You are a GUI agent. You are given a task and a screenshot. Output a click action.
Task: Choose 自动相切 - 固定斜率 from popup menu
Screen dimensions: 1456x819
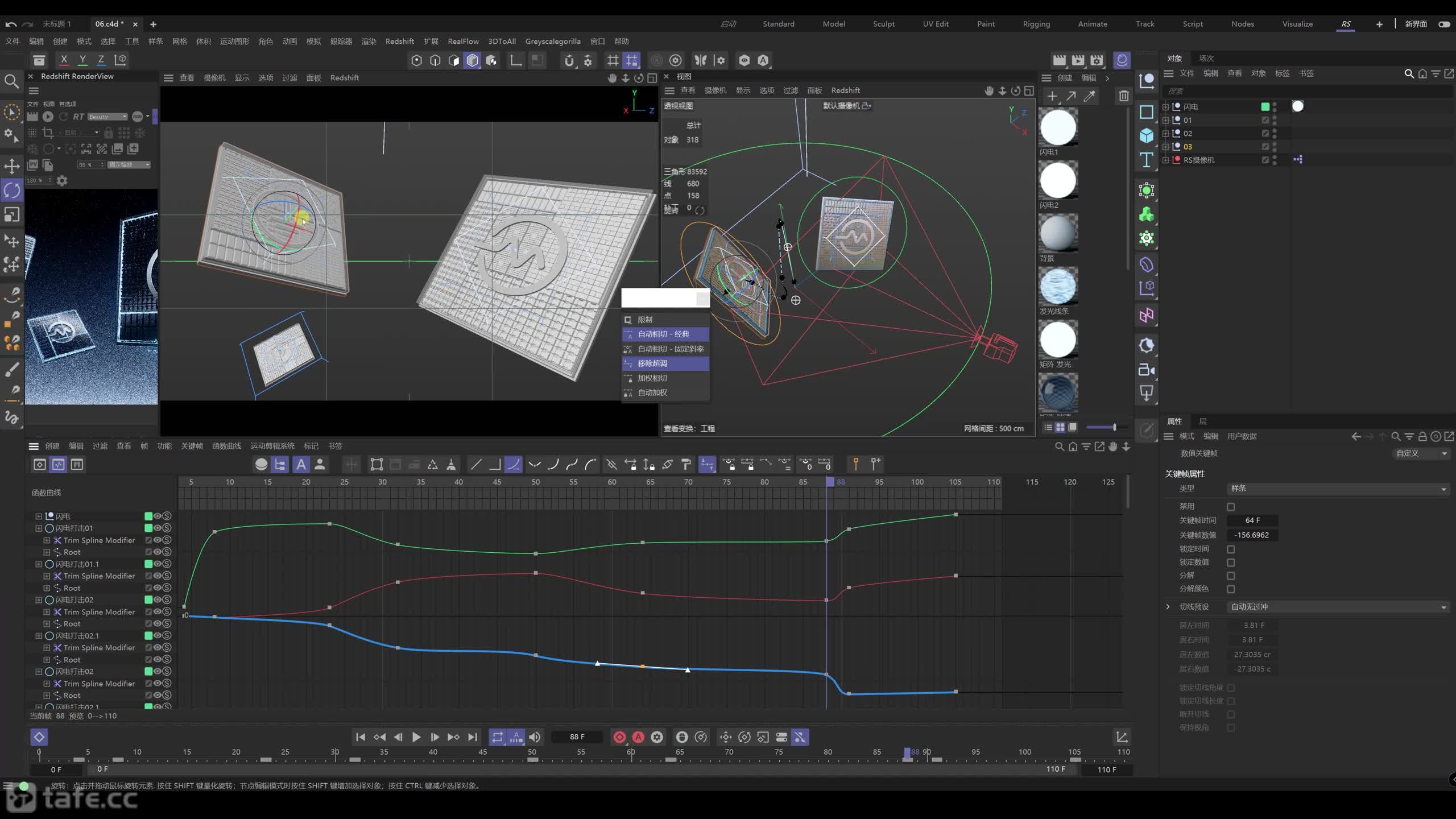pyautogui.click(x=665, y=349)
